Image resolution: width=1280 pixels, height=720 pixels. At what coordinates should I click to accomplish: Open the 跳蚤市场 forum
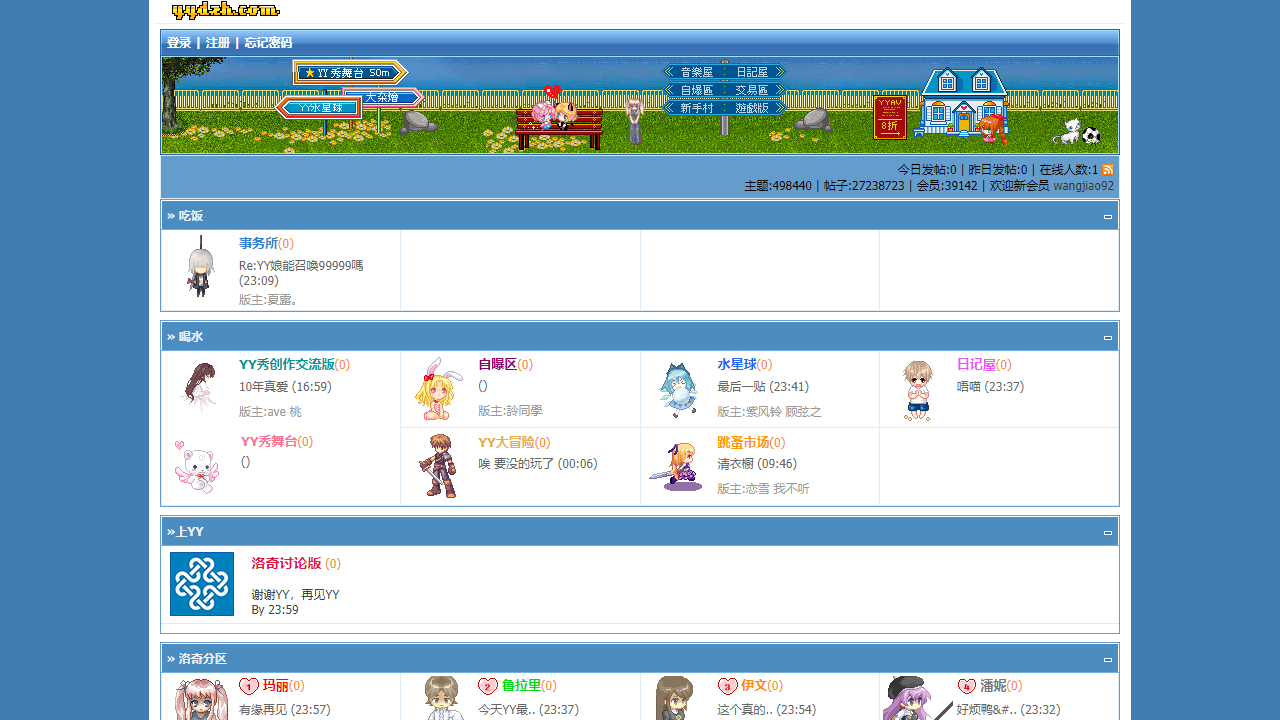(x=743, y=442)
